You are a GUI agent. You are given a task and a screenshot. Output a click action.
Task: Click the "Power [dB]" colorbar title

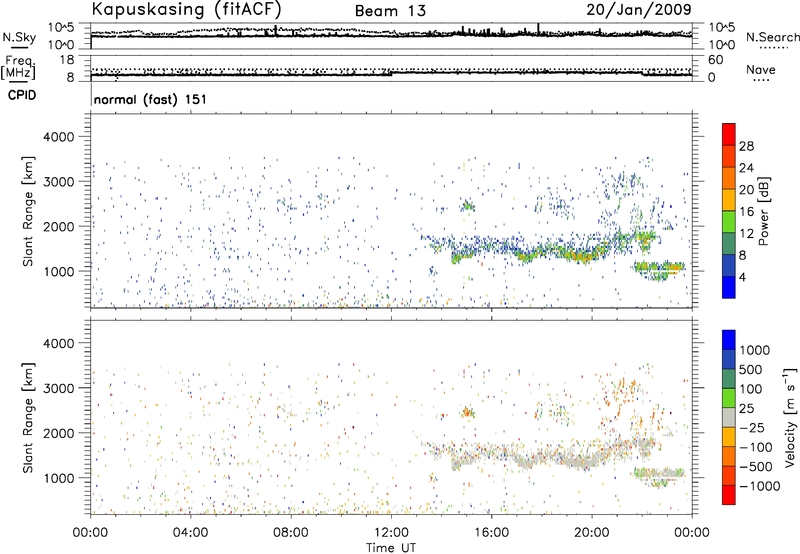763,211
